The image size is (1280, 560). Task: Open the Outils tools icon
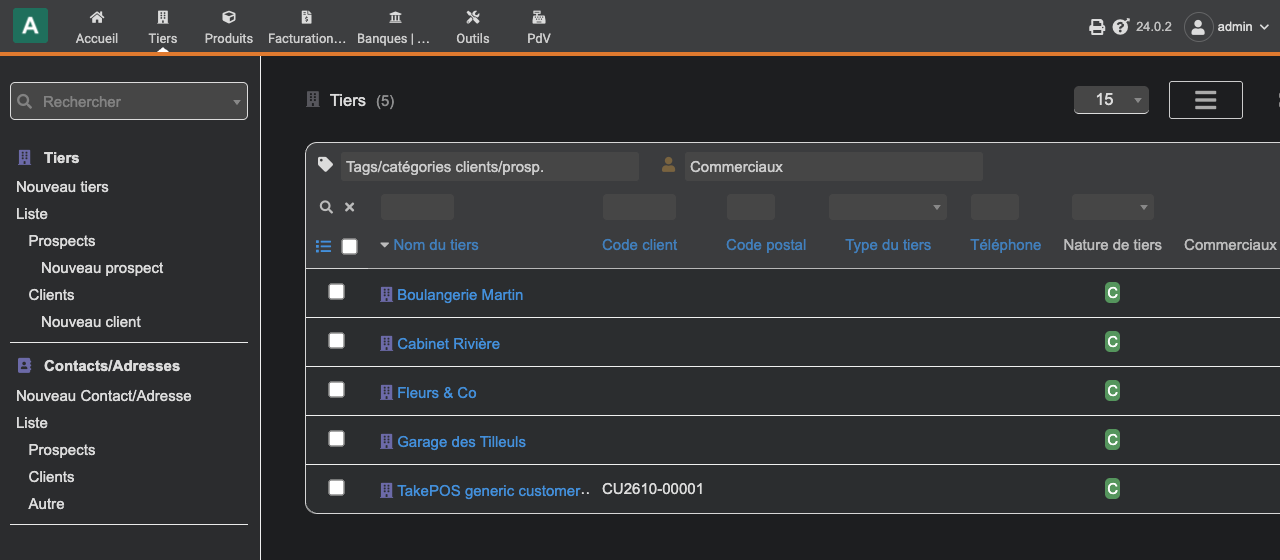(x=473, y=17)
